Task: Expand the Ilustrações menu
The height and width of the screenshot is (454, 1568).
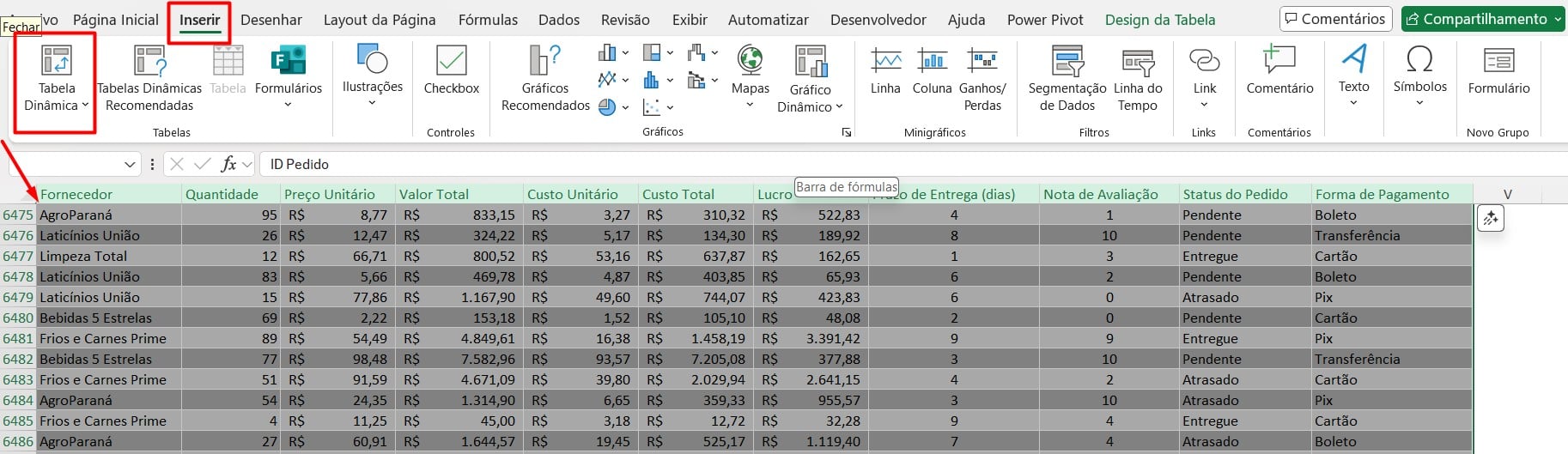Action: coord(372,76)
